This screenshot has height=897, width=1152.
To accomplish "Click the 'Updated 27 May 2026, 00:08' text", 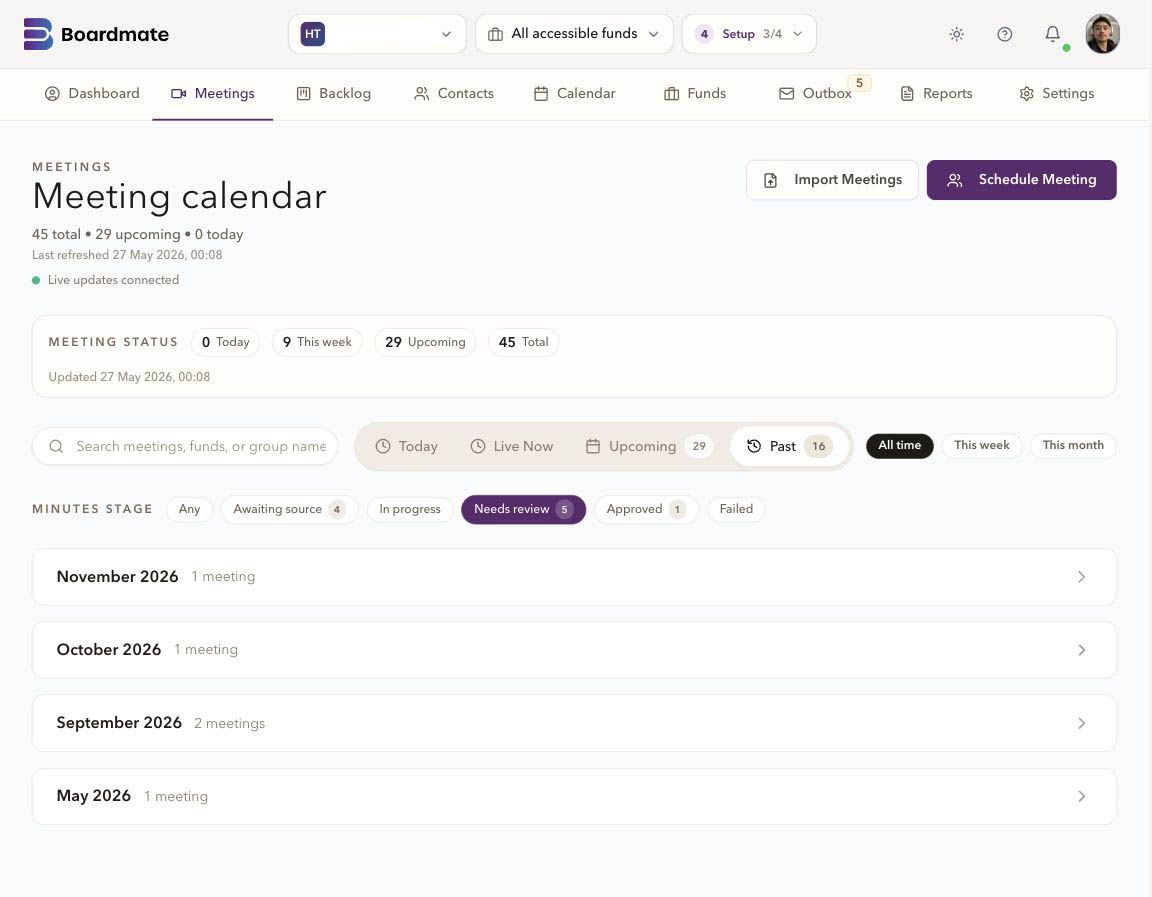I will (129, 377).
